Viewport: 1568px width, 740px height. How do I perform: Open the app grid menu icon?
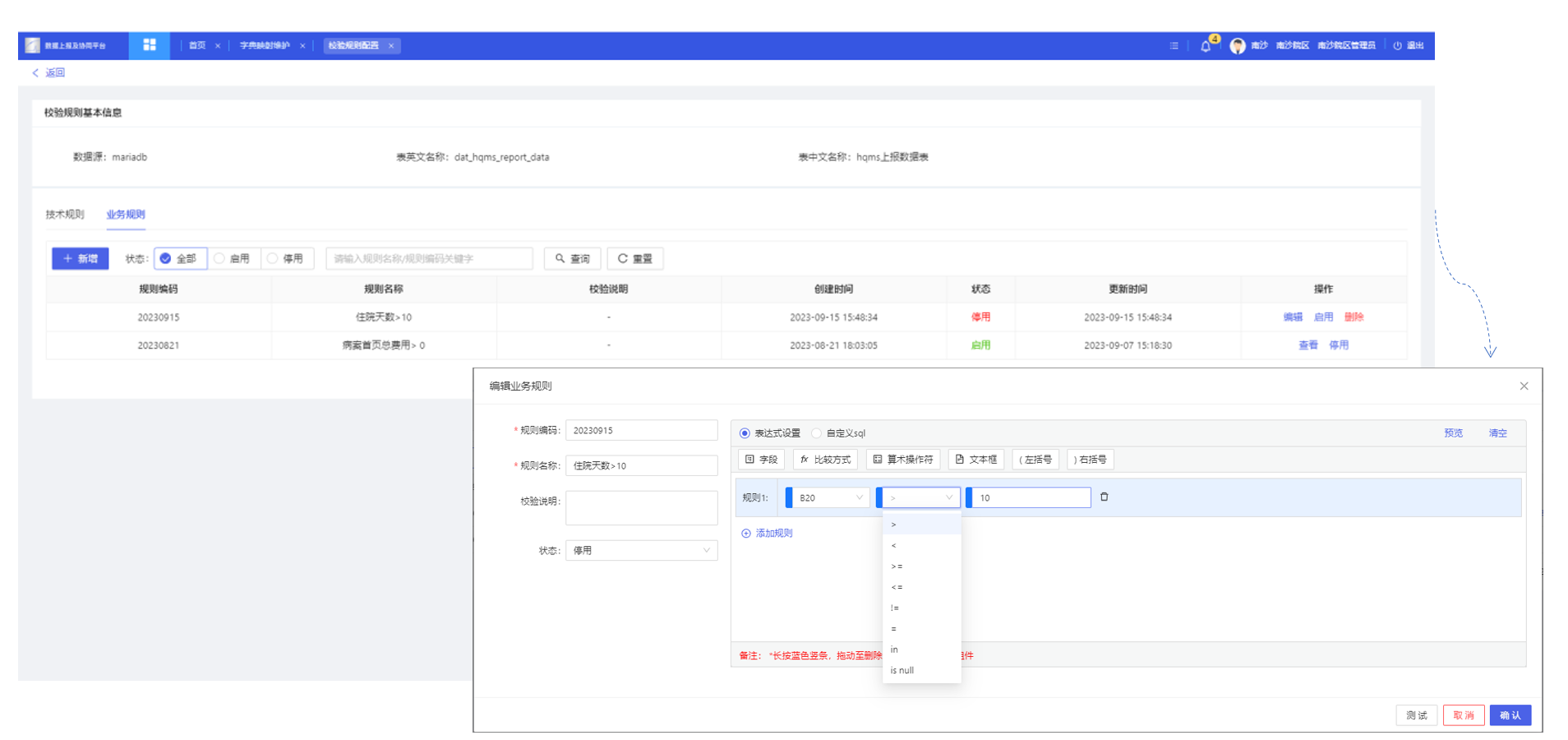point(150,45)
